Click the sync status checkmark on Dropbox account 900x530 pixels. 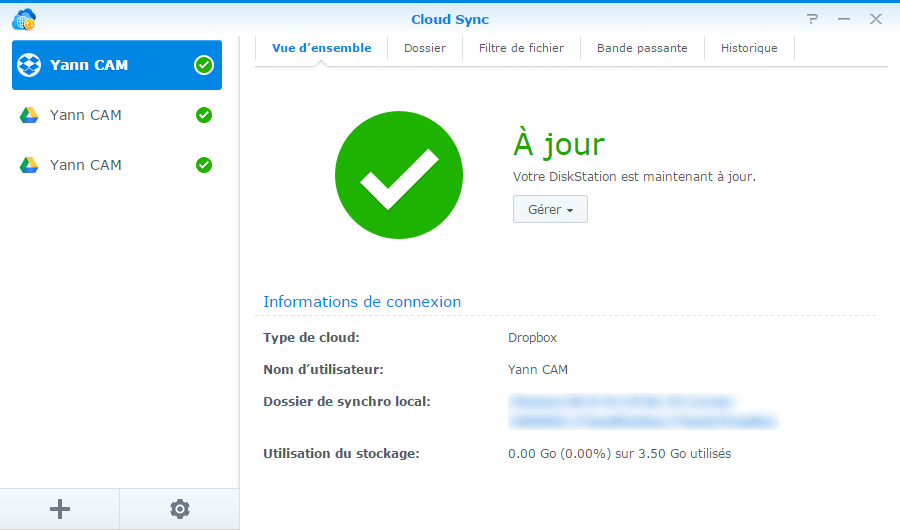click(203, 65)
